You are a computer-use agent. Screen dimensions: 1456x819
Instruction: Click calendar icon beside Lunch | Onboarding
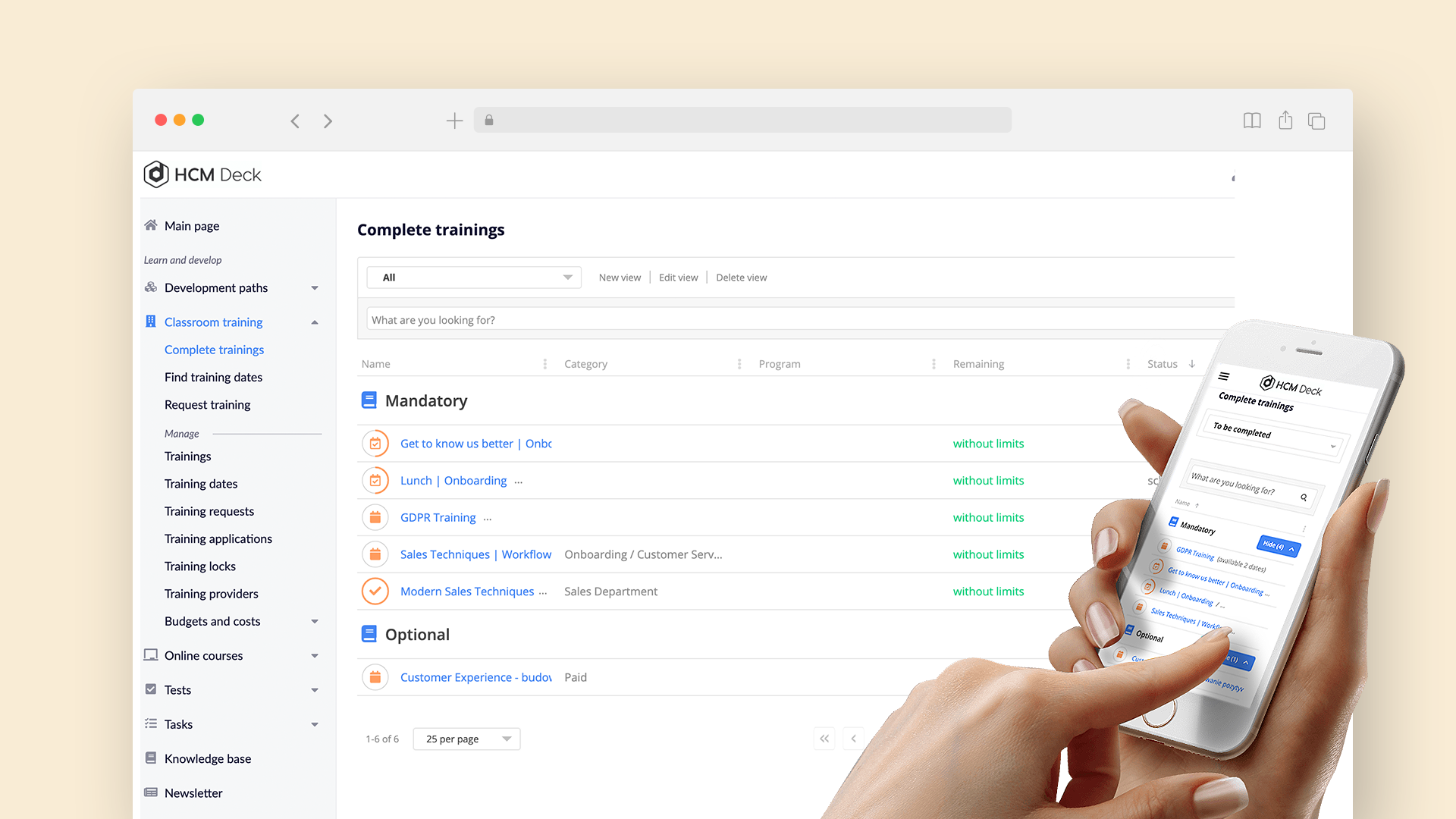[375, 481]
